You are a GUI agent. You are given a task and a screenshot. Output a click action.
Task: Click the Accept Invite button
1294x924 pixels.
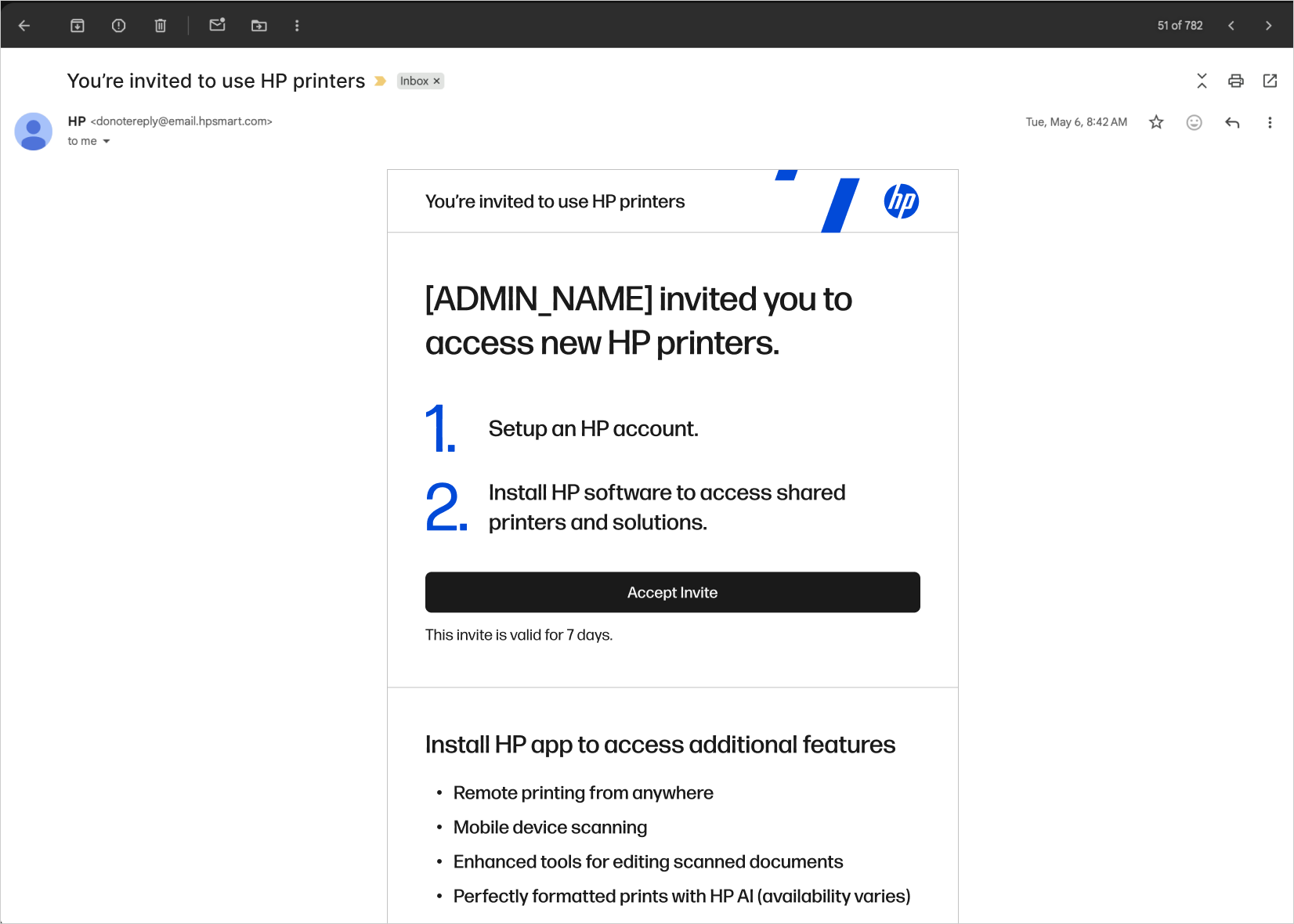[x=672, y=593]
